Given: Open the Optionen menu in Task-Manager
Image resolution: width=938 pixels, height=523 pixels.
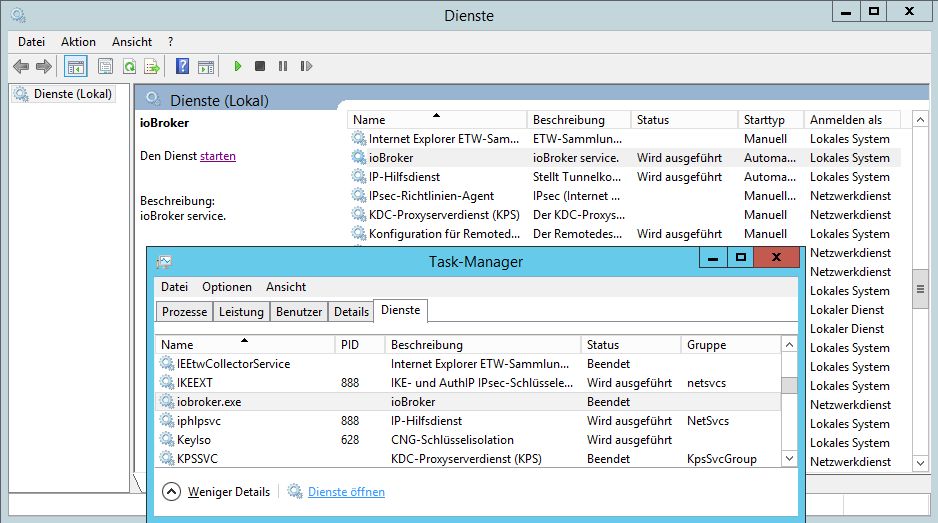Looking at the screenshot, I should (x=227, y=287).
